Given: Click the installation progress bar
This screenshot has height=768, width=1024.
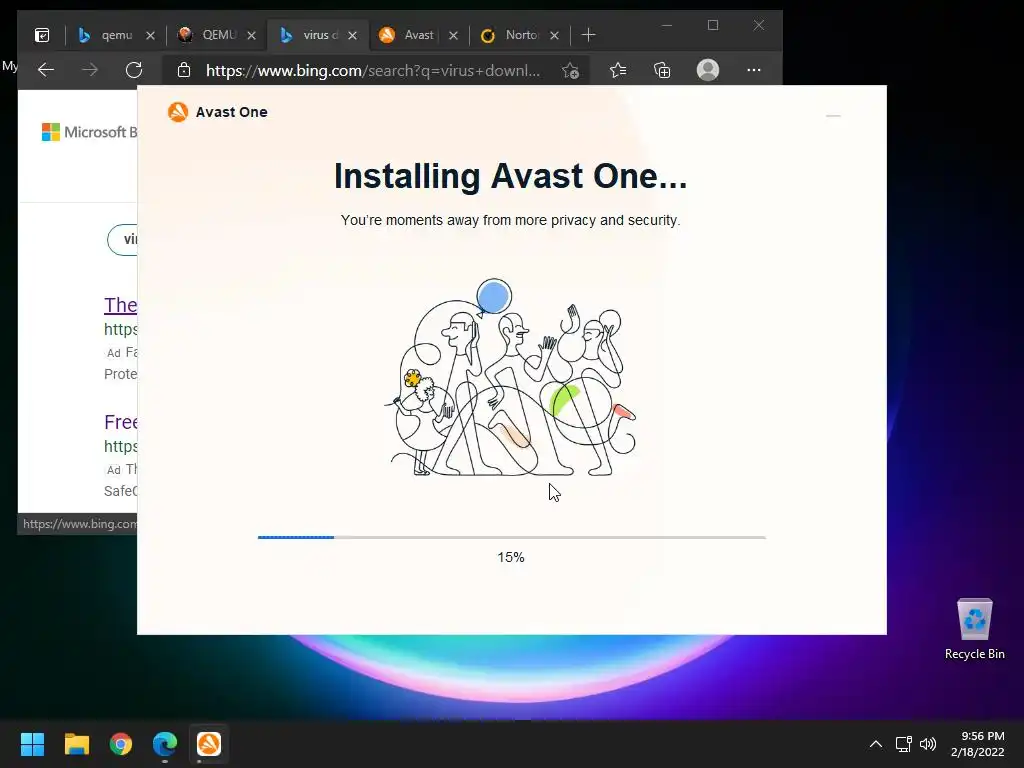Looking at the screenshot, I should tap(511, 537).
